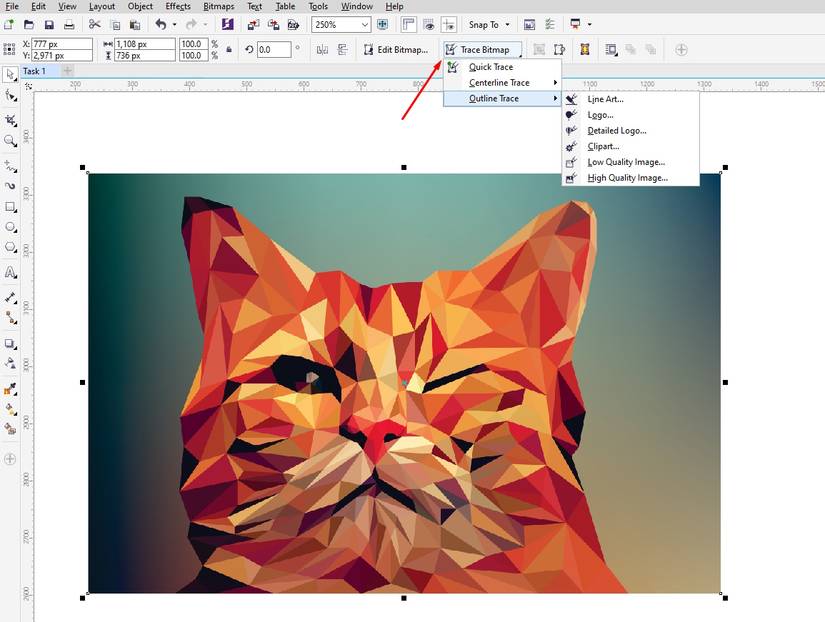Select the Crop tool
Screen dimensions: 825x622
[x=11, y=119]
